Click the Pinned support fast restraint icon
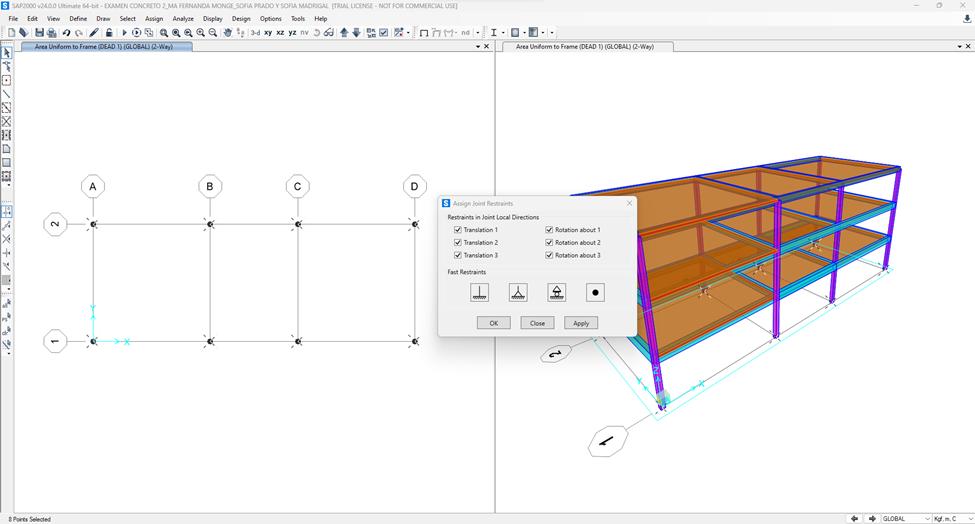 pyautogui.click(x=518, y=292)
